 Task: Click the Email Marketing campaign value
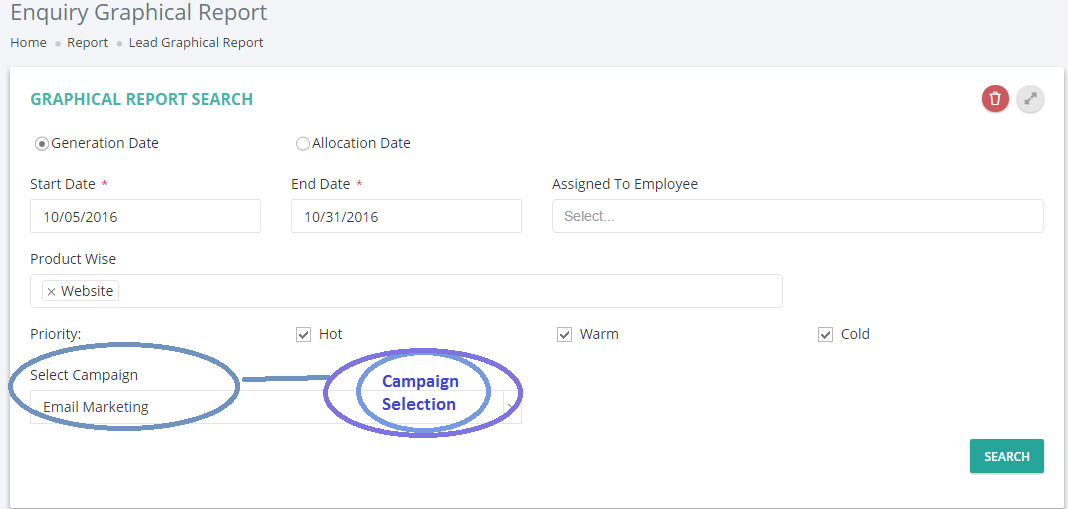[x=96, y=407]
